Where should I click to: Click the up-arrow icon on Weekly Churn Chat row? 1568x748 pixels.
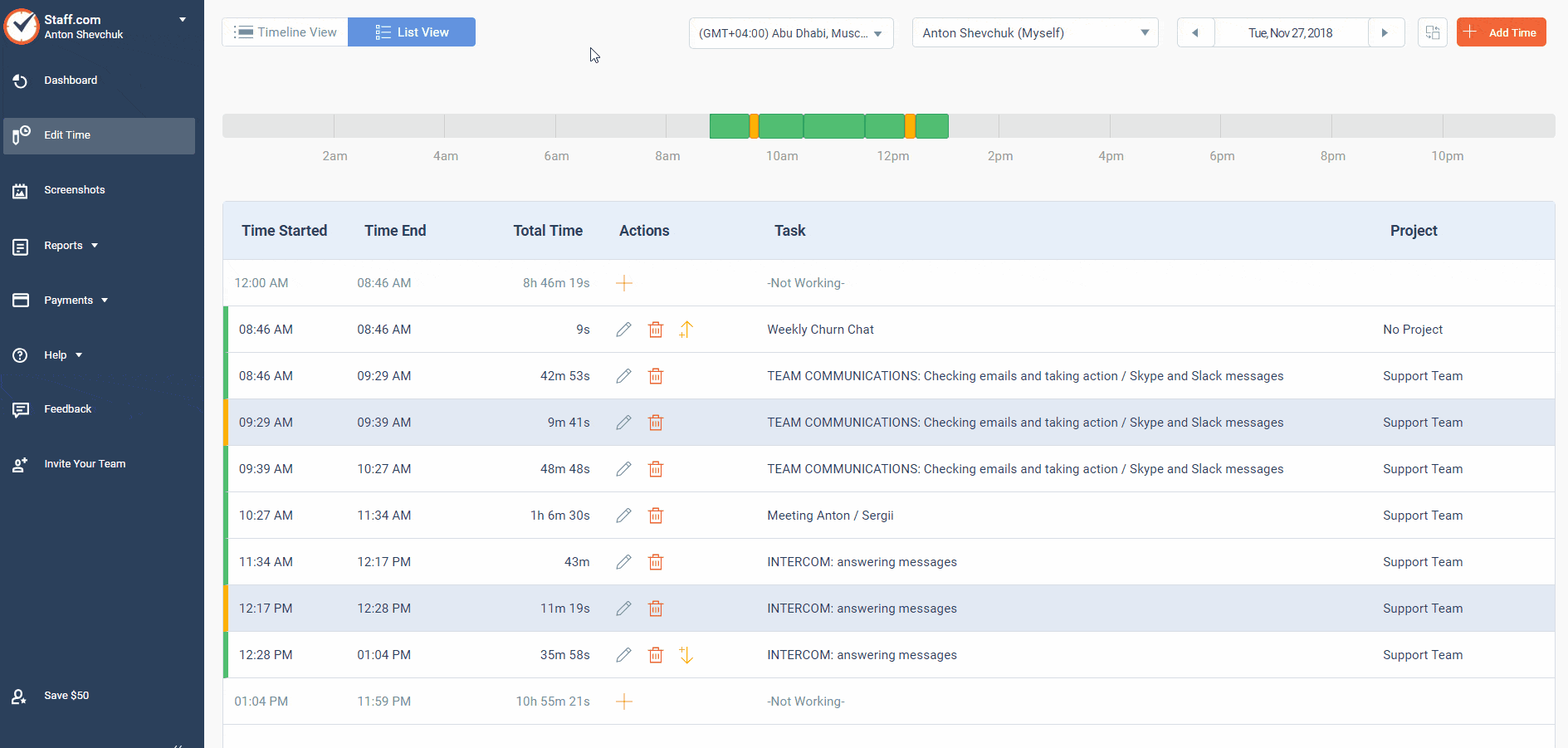(x=686, y=330)
